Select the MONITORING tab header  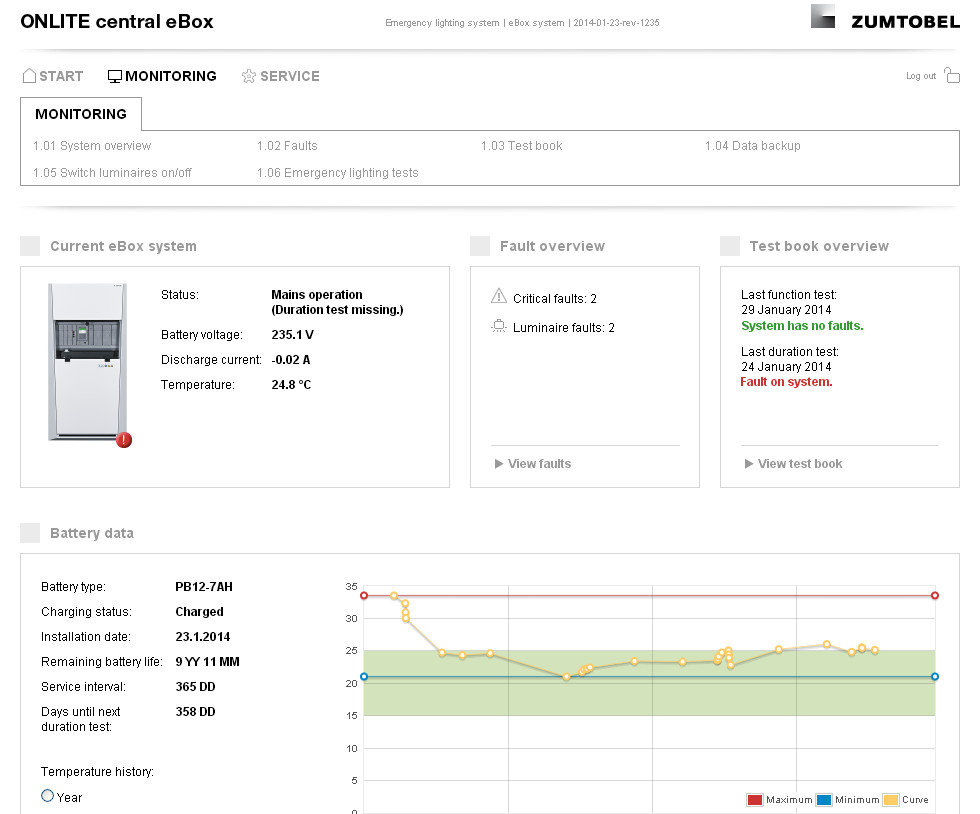(81, 114)
